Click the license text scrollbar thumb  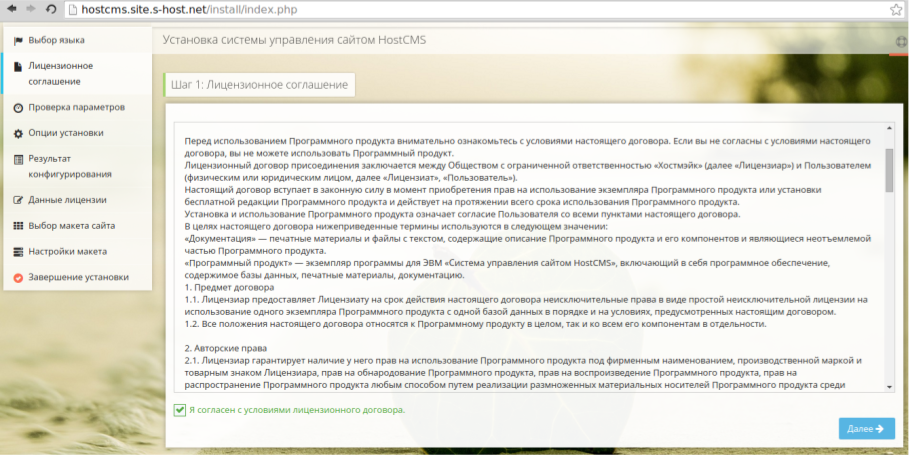(889, 170)
